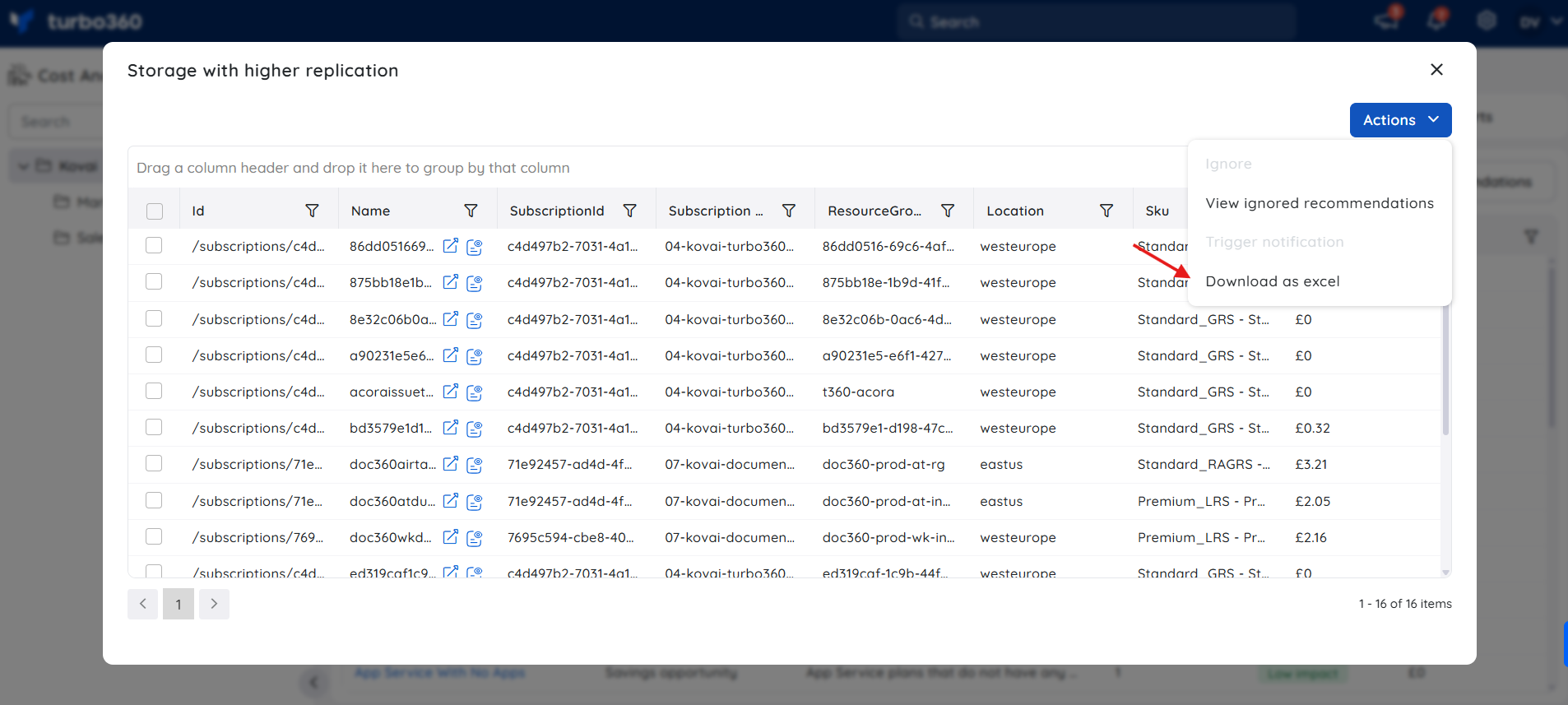Open external link for 8e32c06b0a resource
Image resolution: width=1568 pixels, height=705 pixels.
click(450, 319)
